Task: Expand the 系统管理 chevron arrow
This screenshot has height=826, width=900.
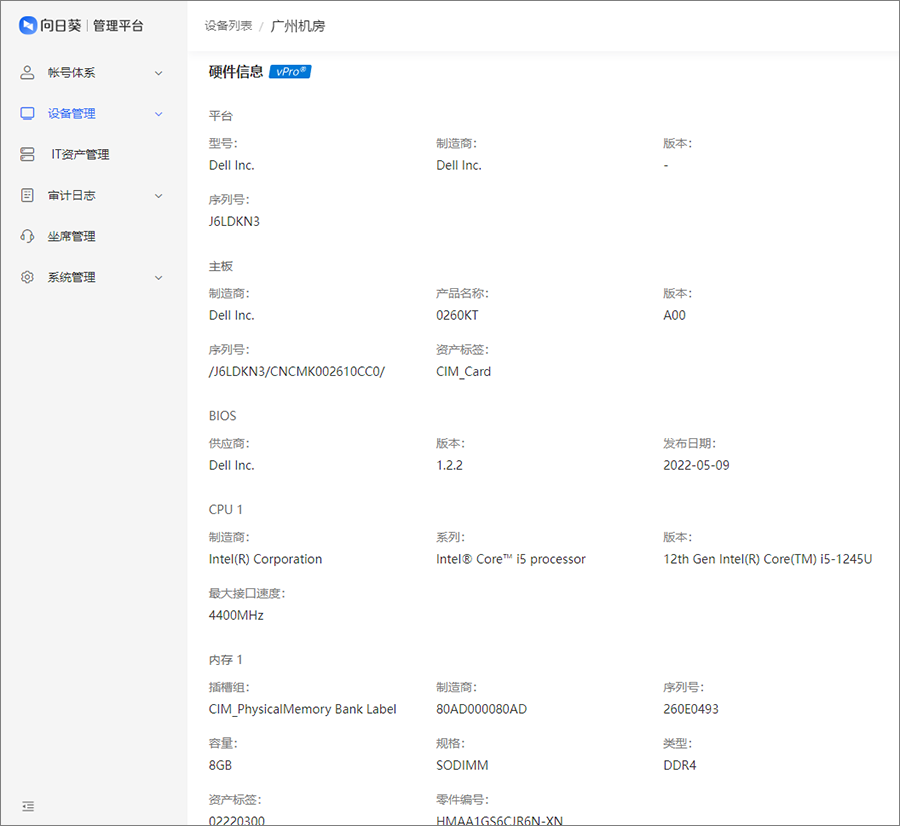Action: [x=158, y=278]
